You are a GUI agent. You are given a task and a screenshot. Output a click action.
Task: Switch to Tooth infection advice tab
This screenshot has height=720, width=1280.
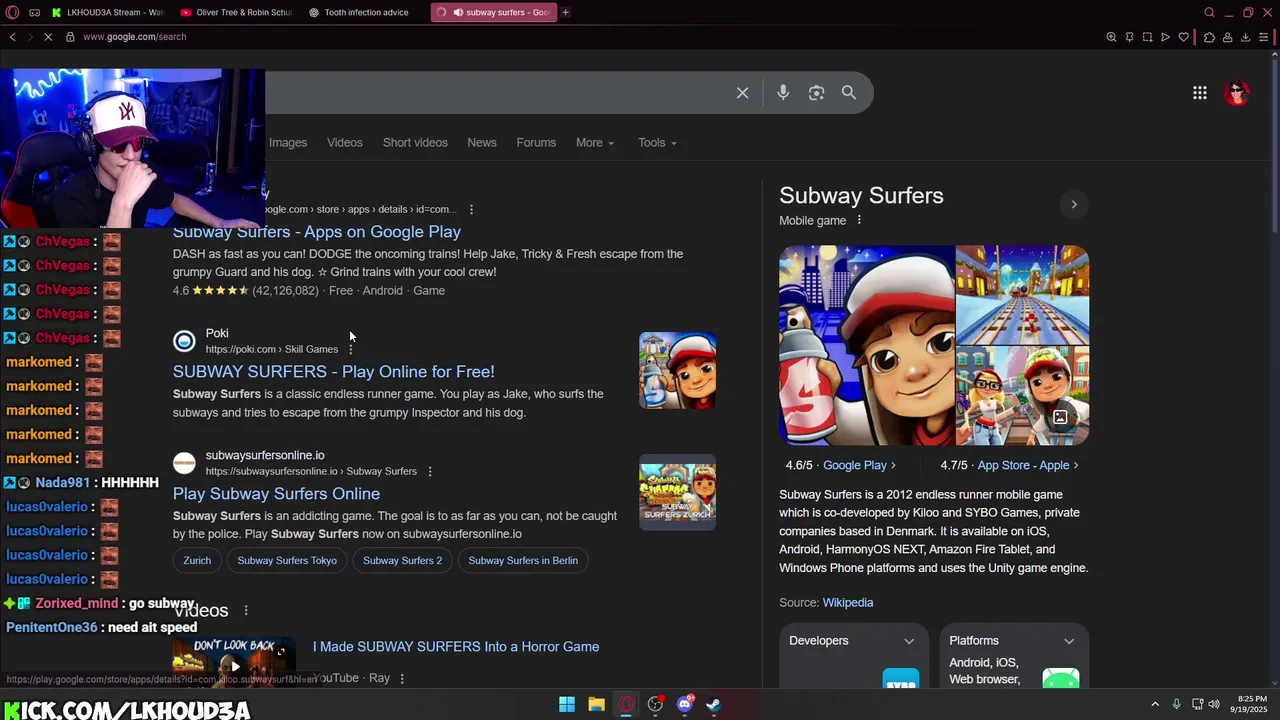pyautogui.click(x=365, y=12)
